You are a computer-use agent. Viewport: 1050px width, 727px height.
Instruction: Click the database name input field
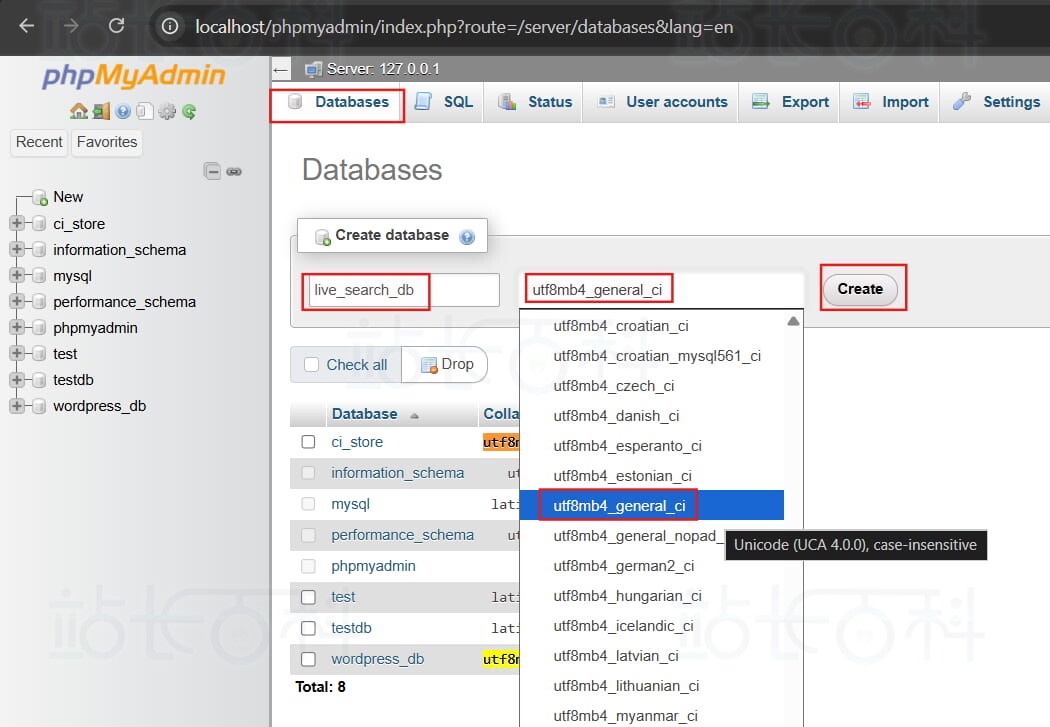pyautogui.click(x=404, y=290)
